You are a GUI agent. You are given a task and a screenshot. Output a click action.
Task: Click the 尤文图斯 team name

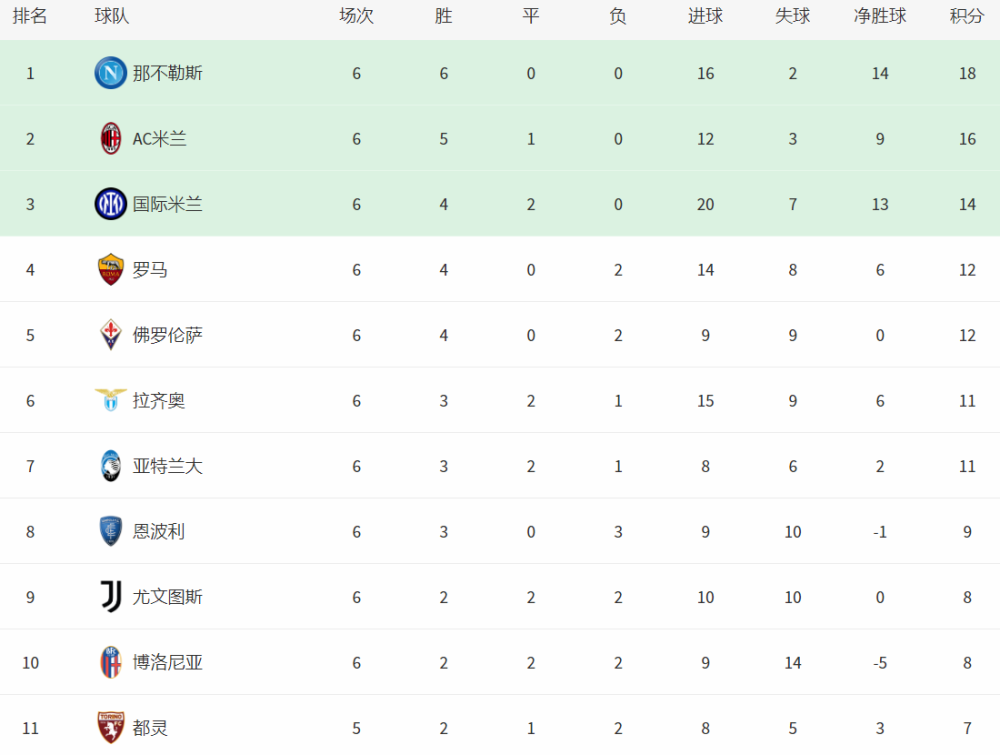(167, 597)
